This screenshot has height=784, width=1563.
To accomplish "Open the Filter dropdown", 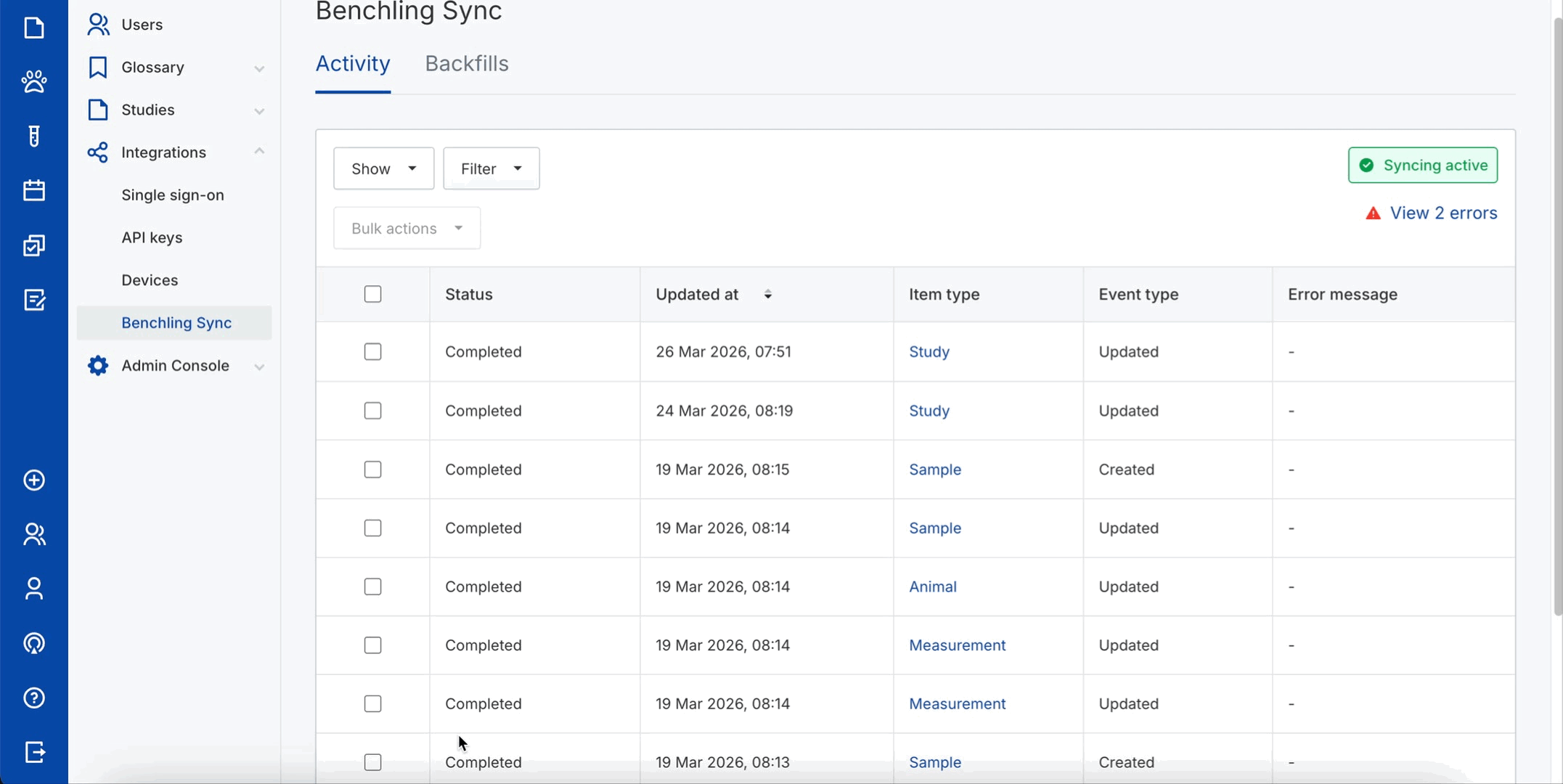I will [491, 168].
